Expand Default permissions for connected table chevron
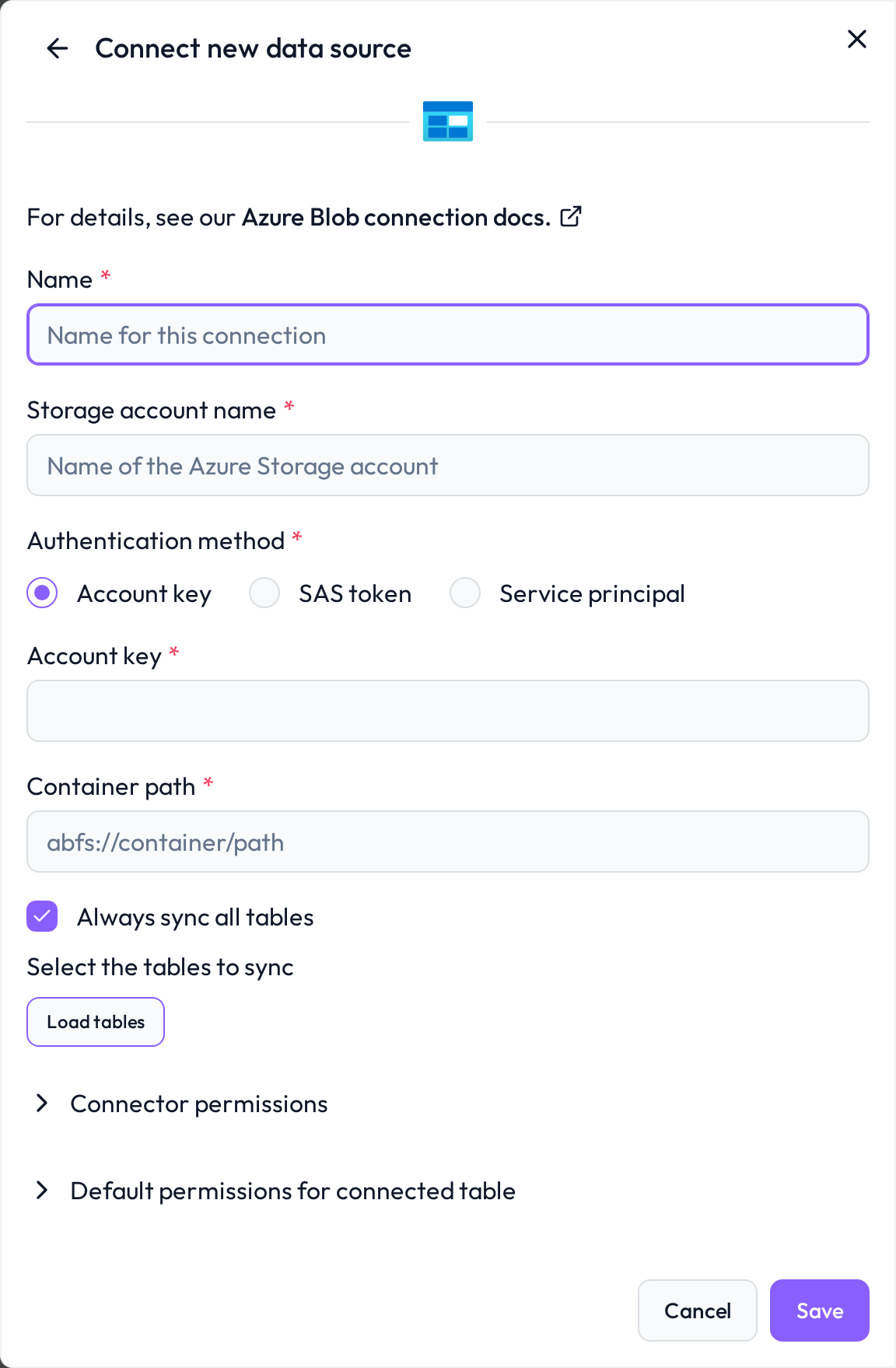Screen dimensions: 896x1368 [x=42, y=1191]
